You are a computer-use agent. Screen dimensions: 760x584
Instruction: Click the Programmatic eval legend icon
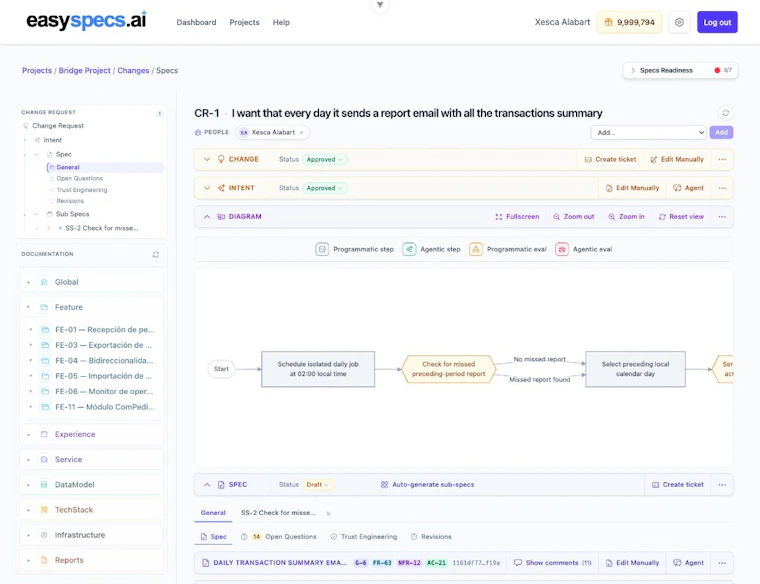click(x=476, y=249)
